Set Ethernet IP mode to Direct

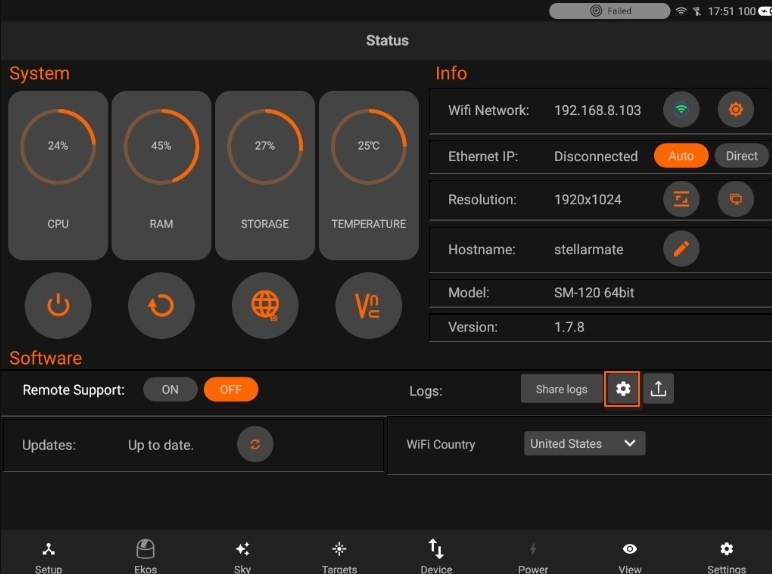pos(741,156)
